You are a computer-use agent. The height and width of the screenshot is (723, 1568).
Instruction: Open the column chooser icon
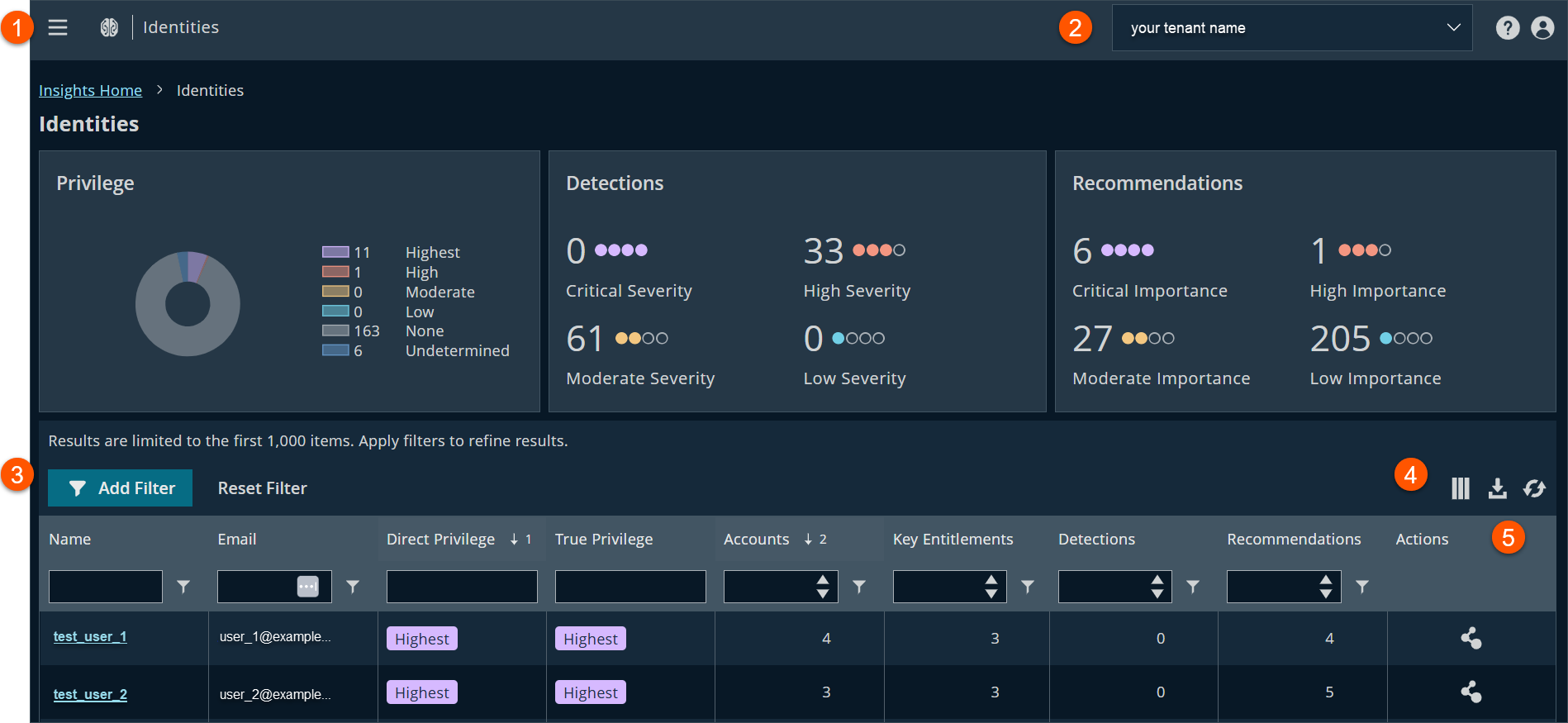pos(1461,488)
